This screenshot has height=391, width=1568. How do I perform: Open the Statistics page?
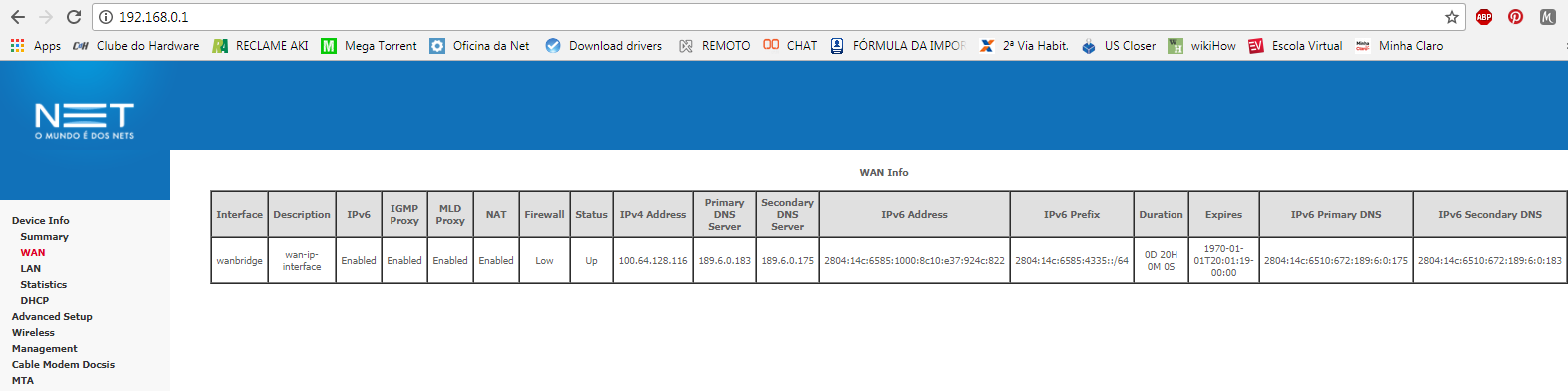click(x=44, y=285)
